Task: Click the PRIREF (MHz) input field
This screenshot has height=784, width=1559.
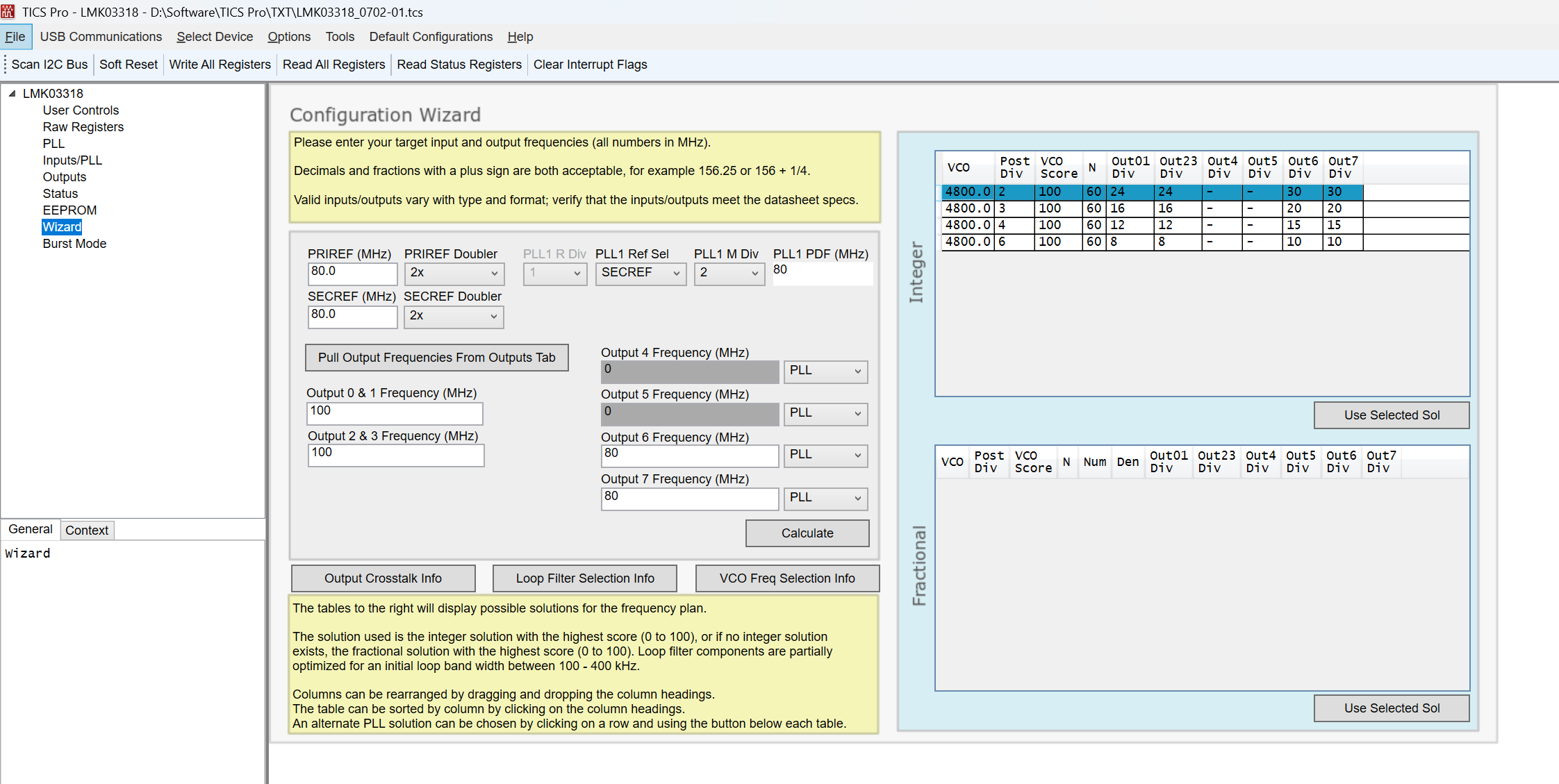Action: coord(352,274)
